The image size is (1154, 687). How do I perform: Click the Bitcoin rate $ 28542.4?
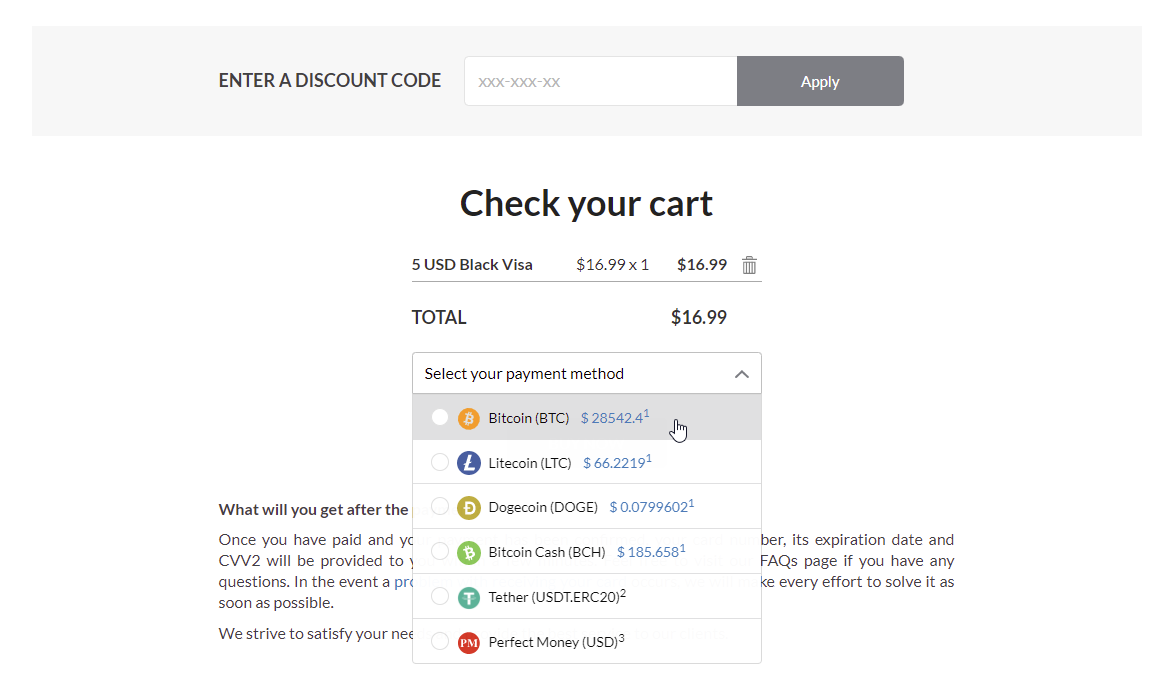tap(615, 418)
